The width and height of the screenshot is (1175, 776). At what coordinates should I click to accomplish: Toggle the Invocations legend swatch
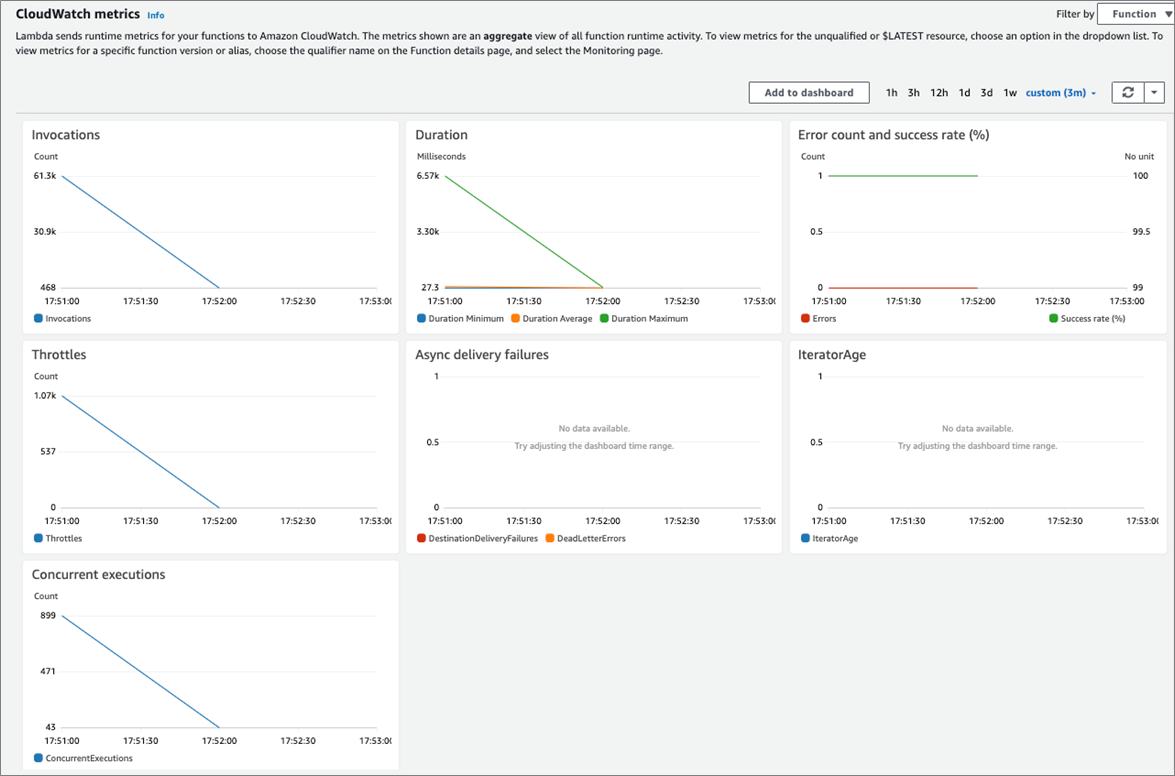point(38,319)
